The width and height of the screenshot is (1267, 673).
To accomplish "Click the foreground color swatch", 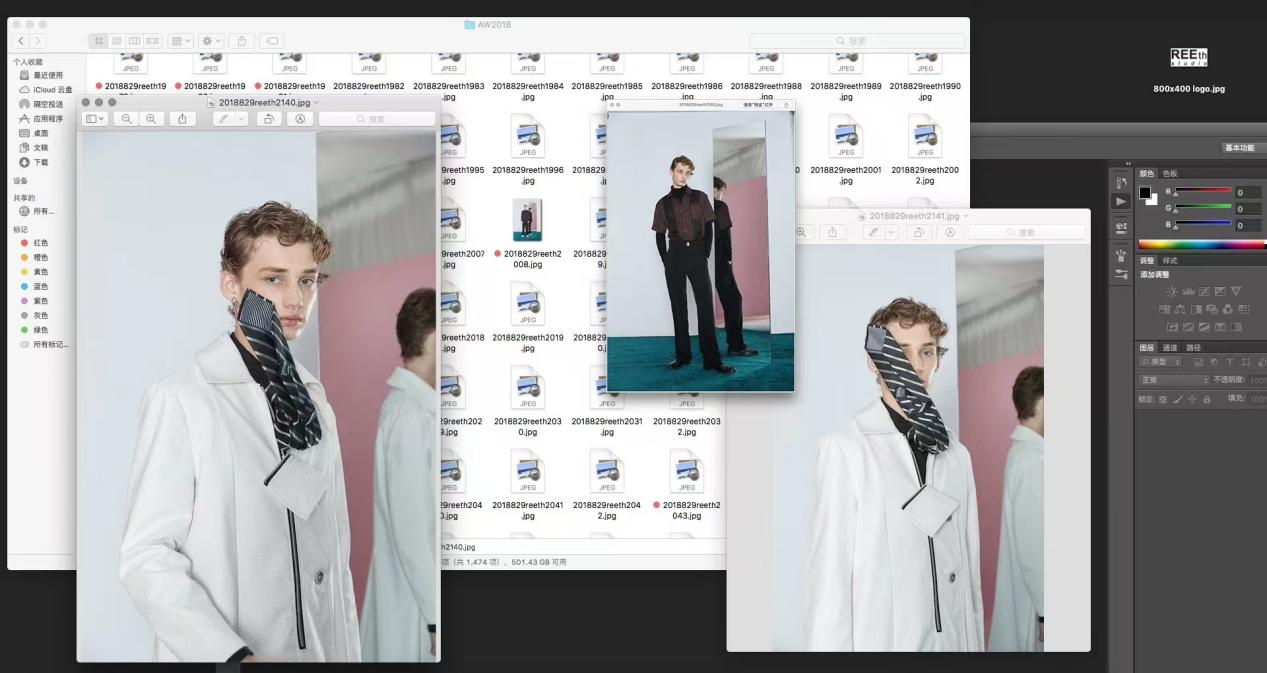I will coord(1145,192).
